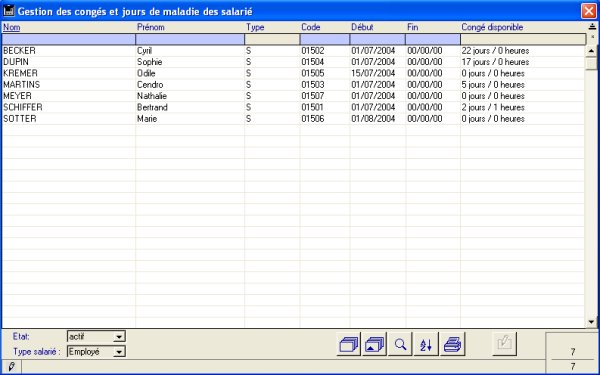
Task: Click first name Marie
Action: pyautogui.click(x=147, y=119)
